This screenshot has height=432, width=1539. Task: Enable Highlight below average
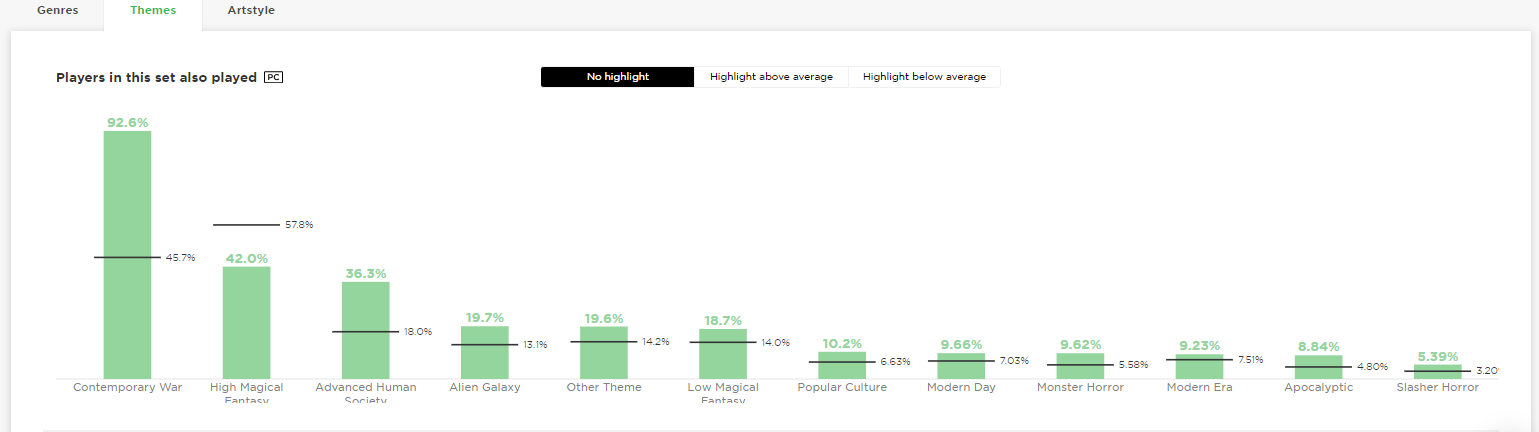tap(924, 77)
